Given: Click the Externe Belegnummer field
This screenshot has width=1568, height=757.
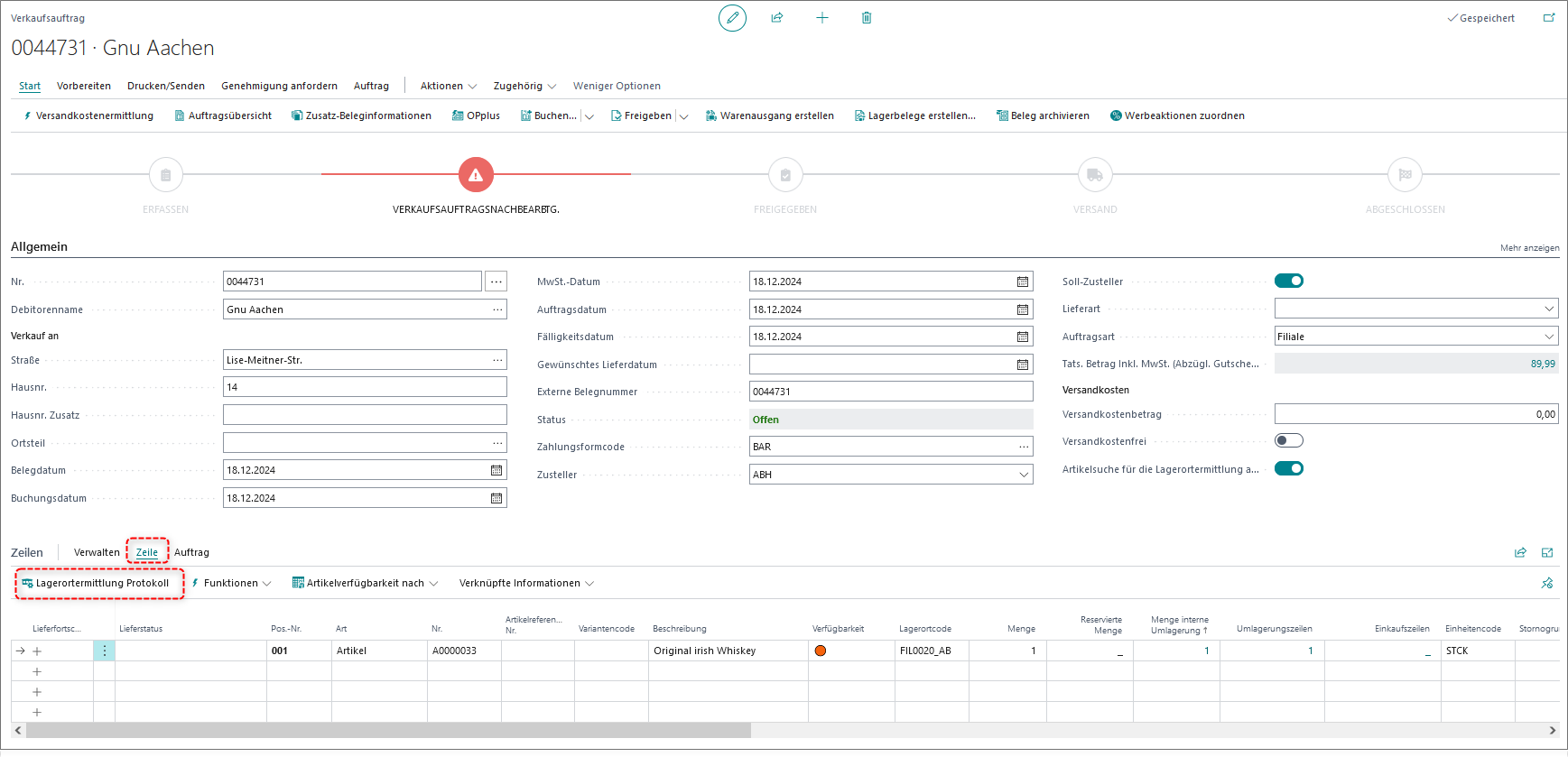Looking at the screenshot, I should [891, 392].
